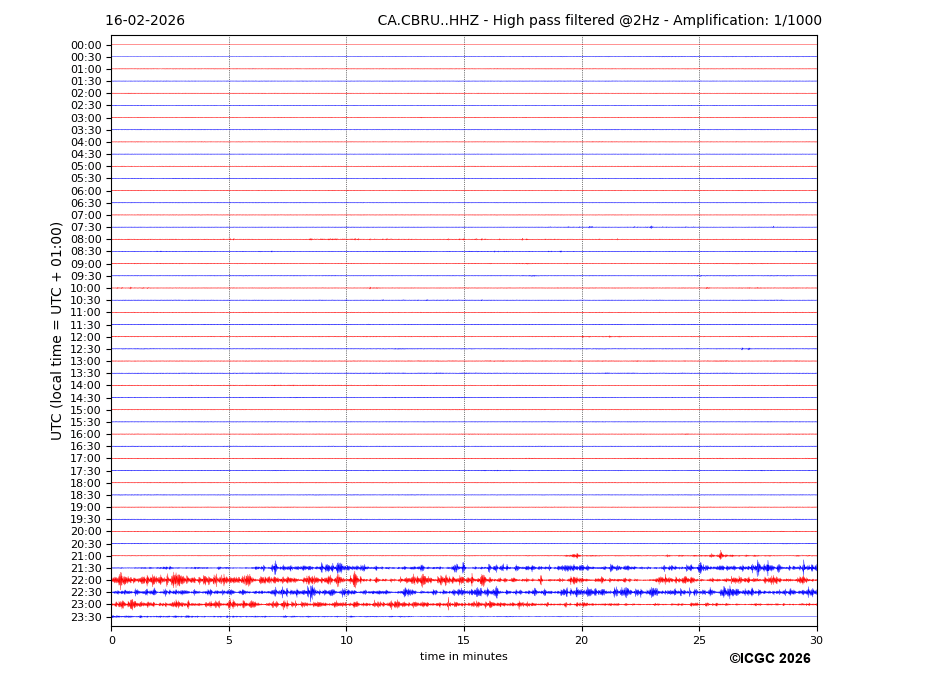Click the 0 minute tick label

[x=112, y=640]
